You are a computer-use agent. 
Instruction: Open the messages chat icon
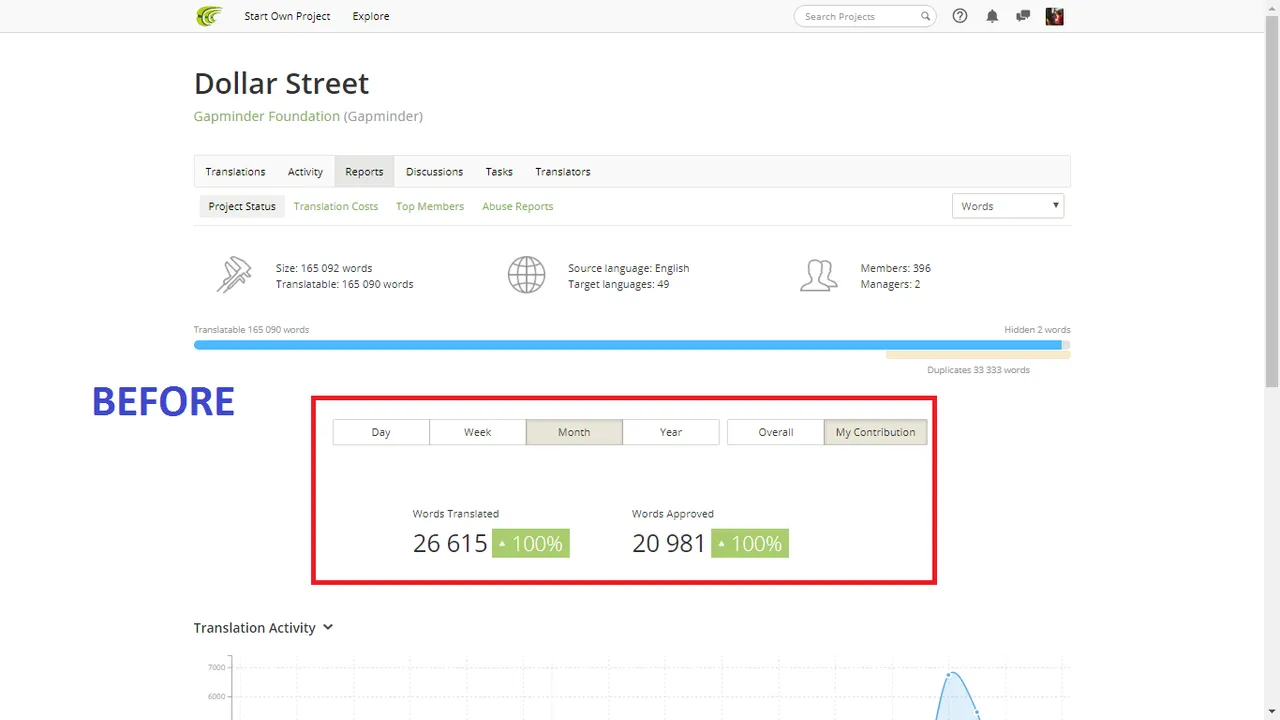[1023, 16]
